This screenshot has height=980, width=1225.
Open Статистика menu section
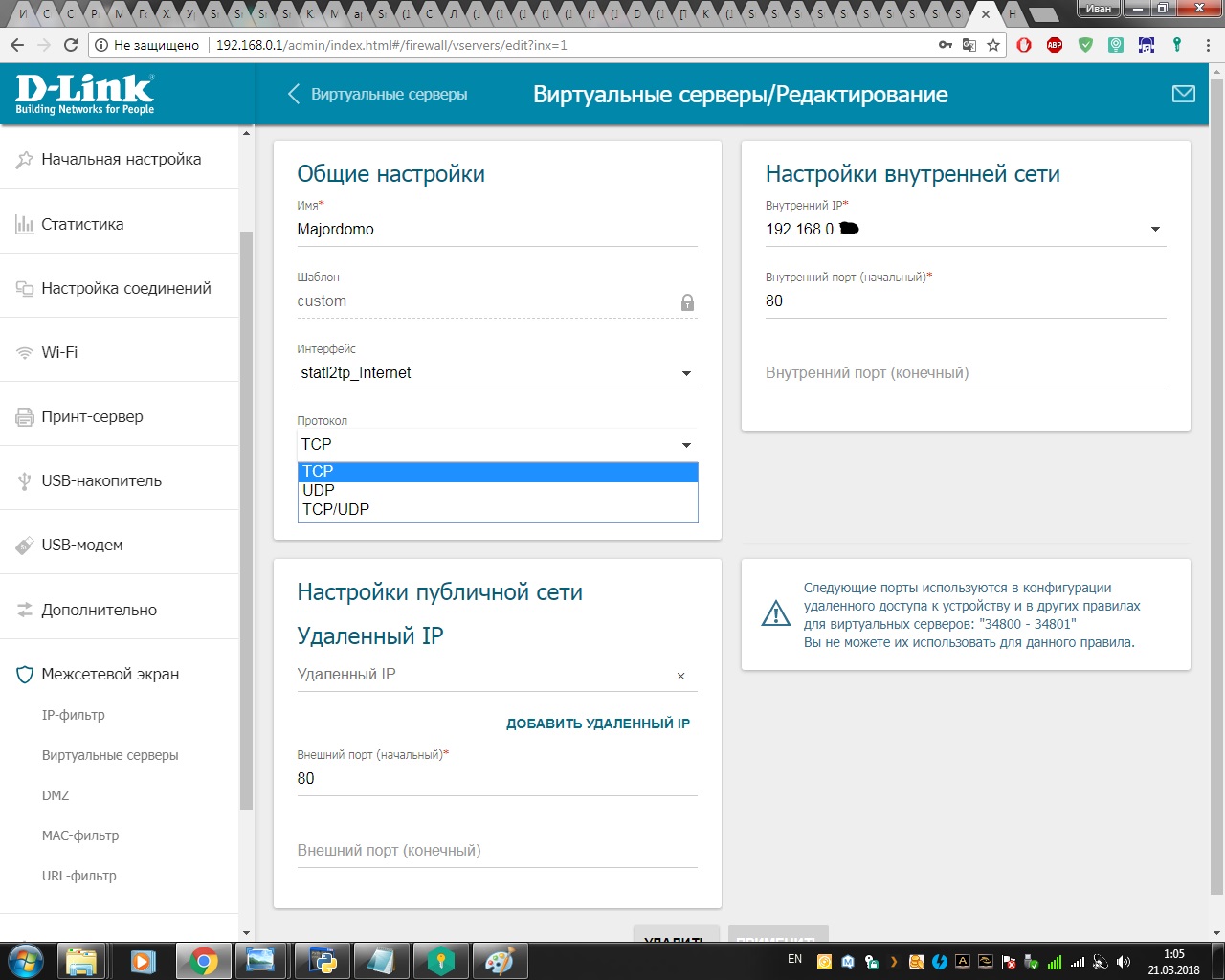pos(82,224)
